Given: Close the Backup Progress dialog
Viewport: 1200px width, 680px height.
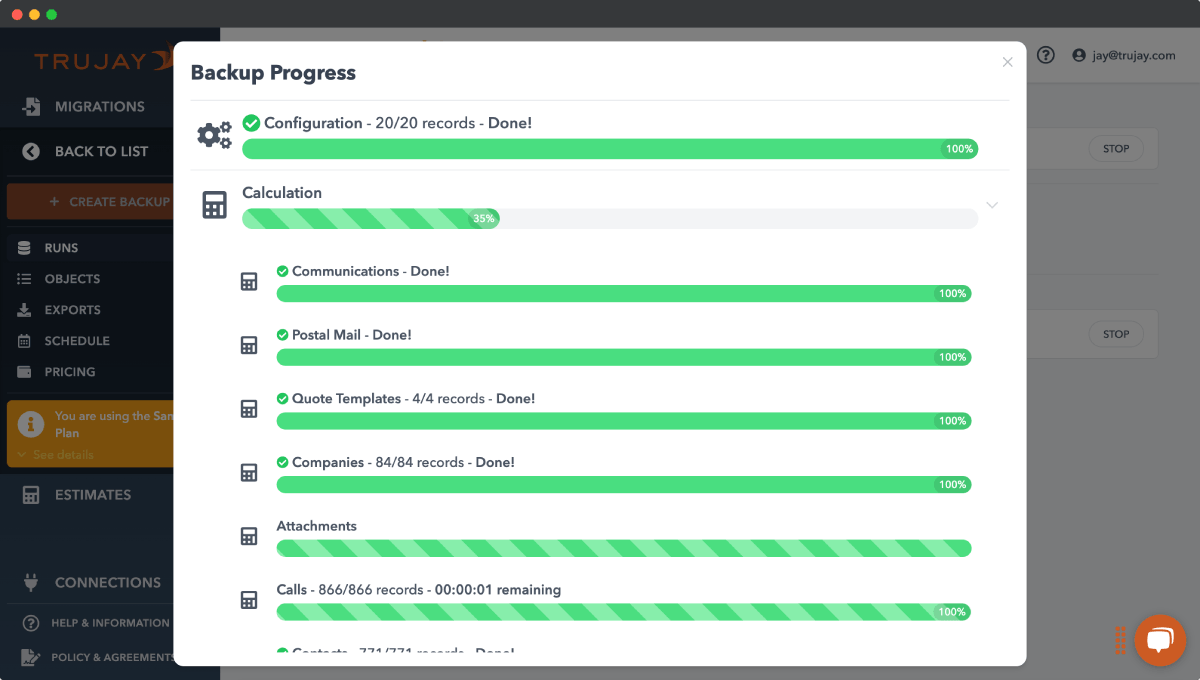Looking at the screenshot, I should coord(1007,62).
